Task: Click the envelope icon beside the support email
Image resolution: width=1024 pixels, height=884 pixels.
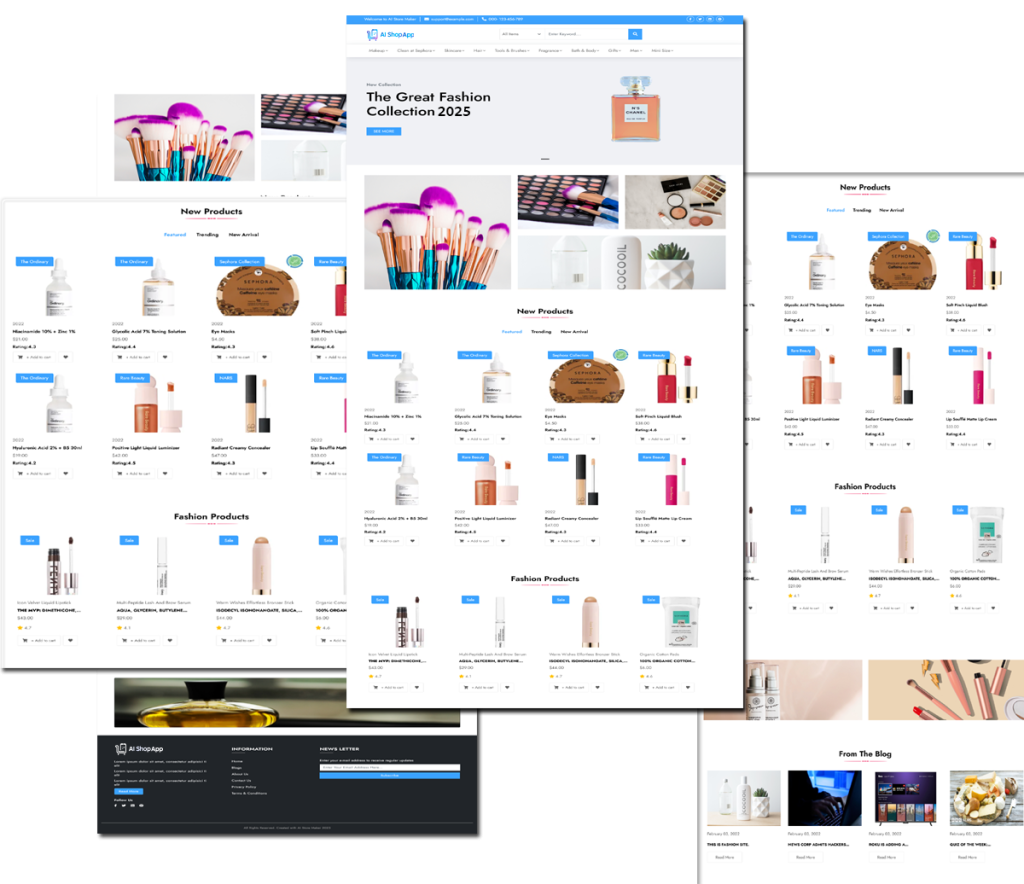Action: coord(427,19)
